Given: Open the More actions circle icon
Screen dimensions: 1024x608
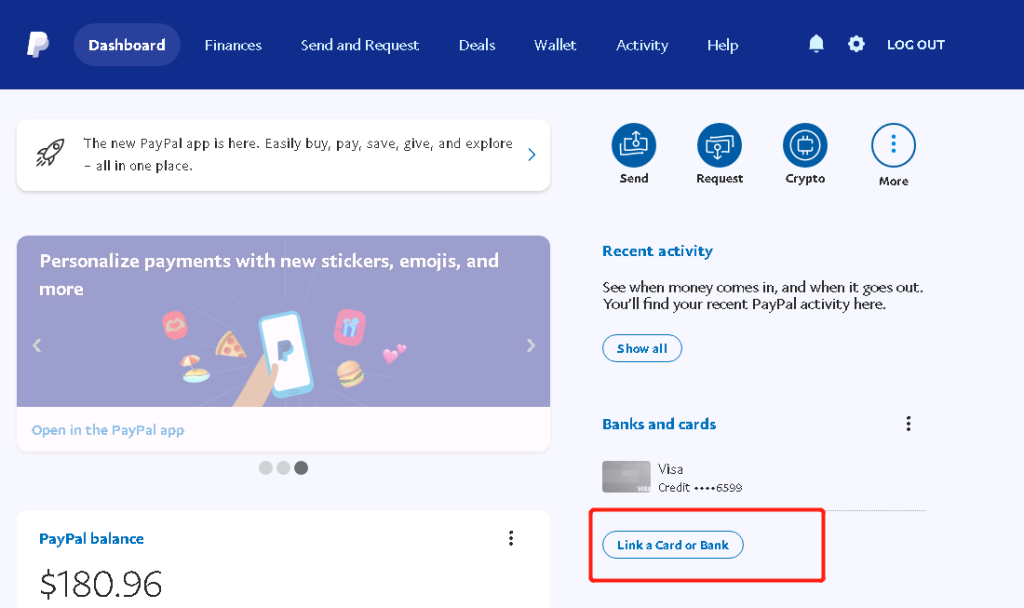Looking at the screenshot, I should pos(893,145).
